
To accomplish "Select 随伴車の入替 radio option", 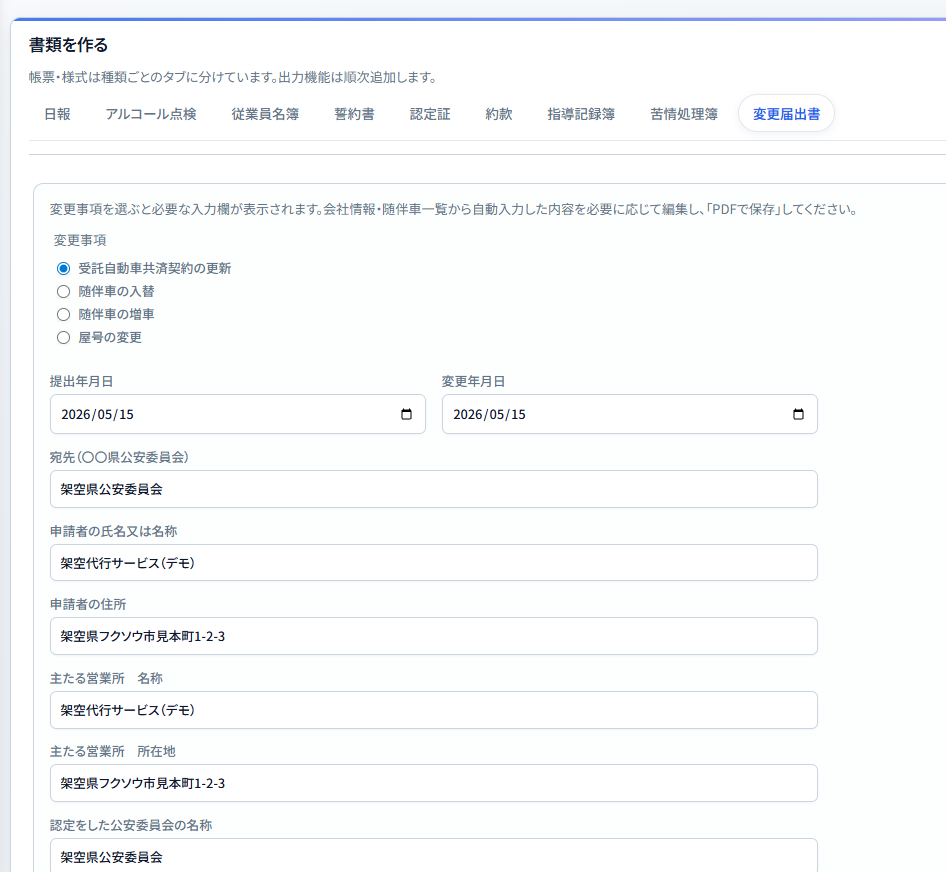I will [x=63, y=291].
